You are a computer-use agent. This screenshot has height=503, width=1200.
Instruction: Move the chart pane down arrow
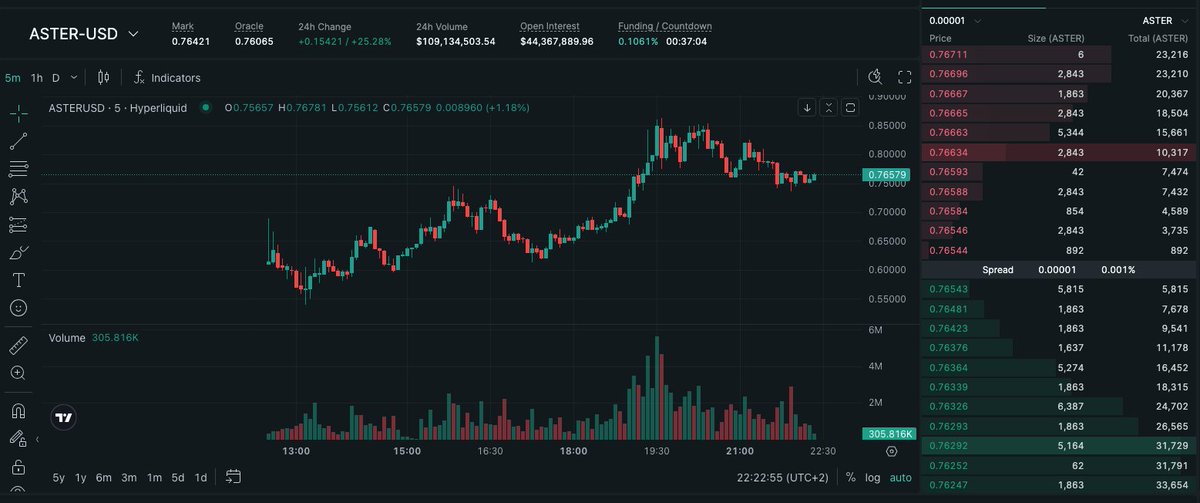pos(808,107)
